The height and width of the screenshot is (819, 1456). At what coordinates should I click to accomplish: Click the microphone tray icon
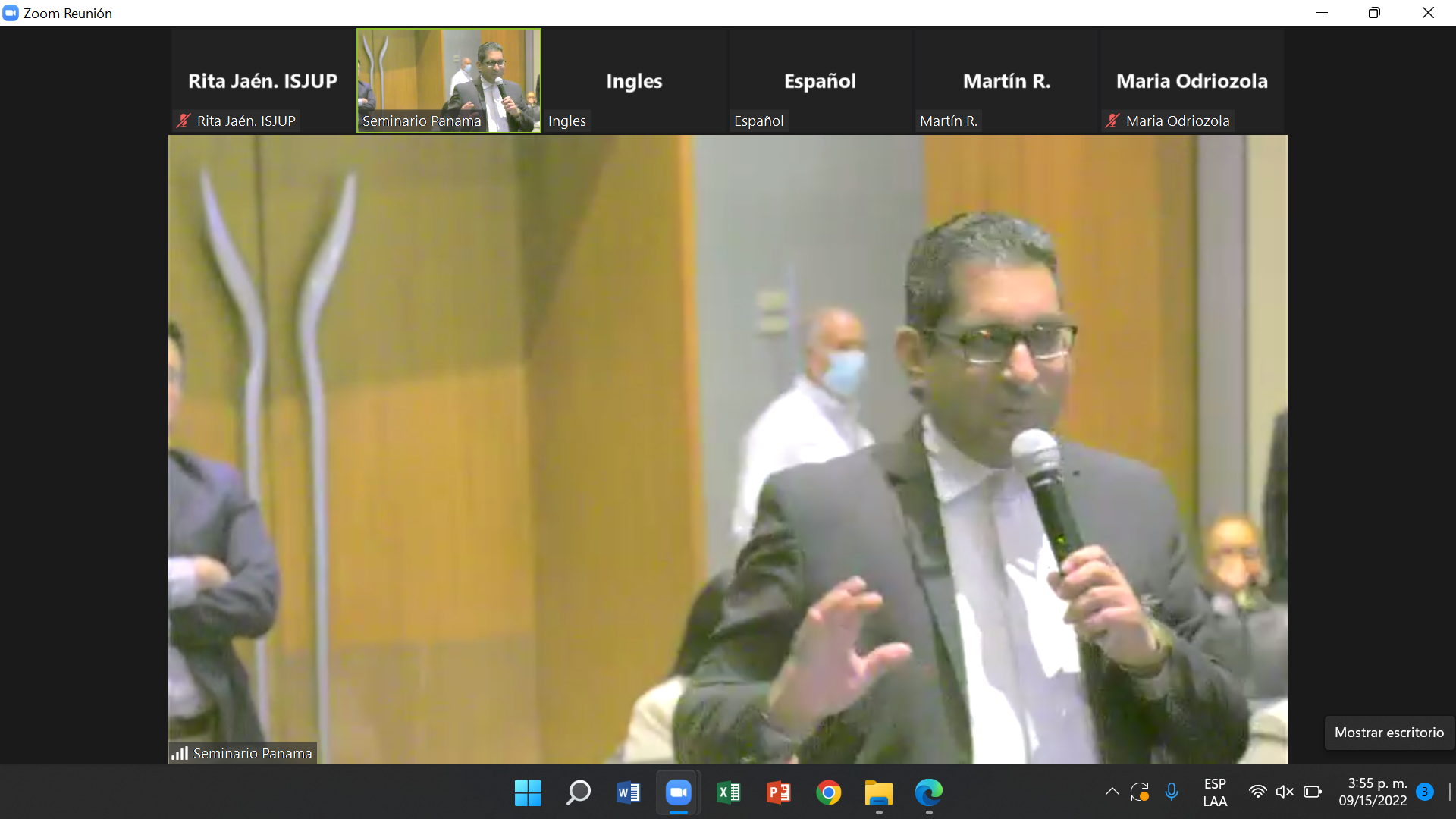pos(1172,792)
